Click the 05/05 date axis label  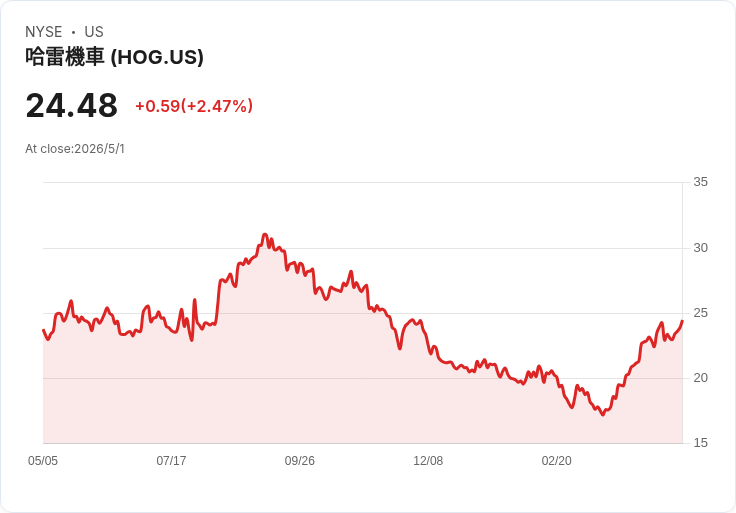(43, 460)
